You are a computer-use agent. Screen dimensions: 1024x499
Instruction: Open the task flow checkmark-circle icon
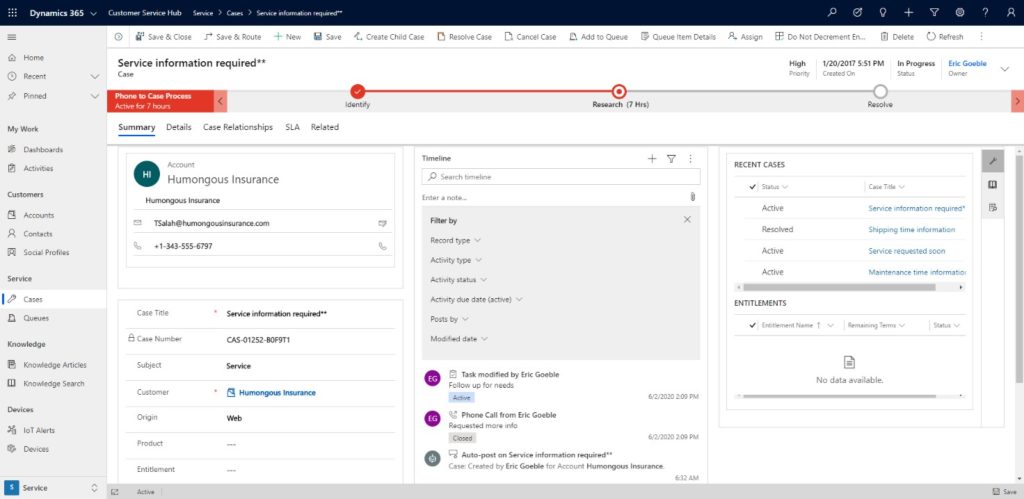(x=857, y=12)
